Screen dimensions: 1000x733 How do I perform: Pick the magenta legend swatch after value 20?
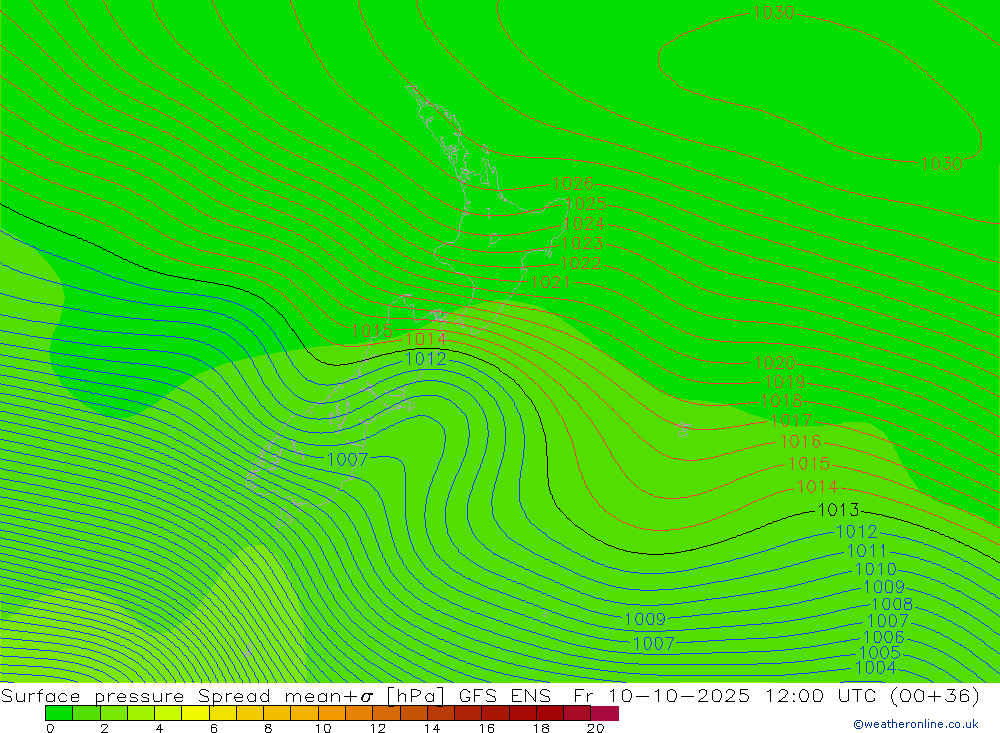click(605, 713)
